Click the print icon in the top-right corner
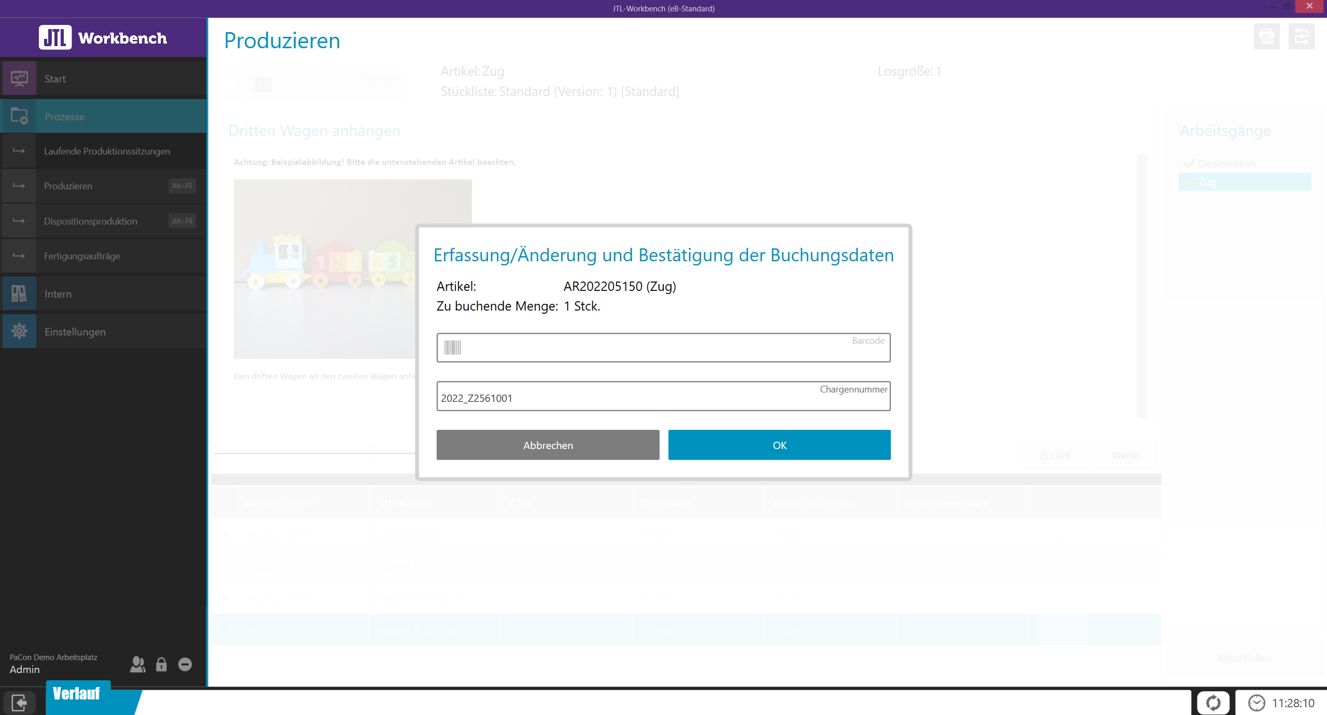 (x=1266, y=36)
